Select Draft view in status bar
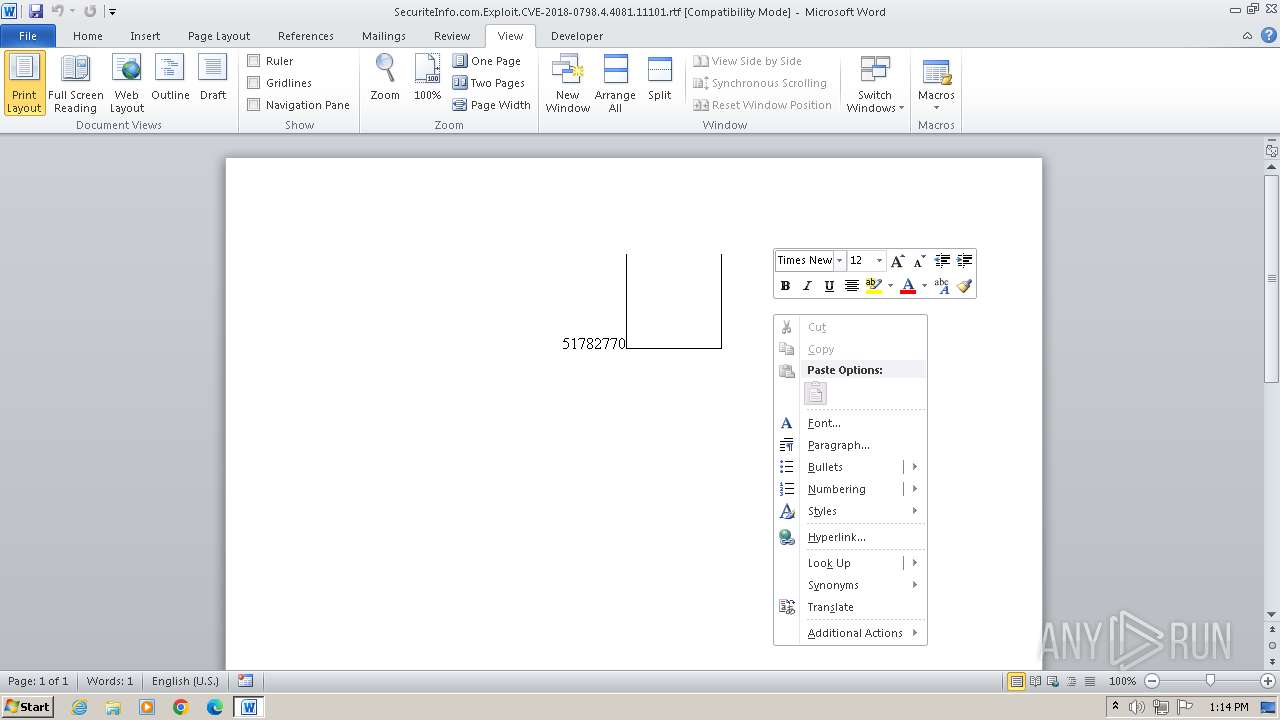 tap(1089, 681)
